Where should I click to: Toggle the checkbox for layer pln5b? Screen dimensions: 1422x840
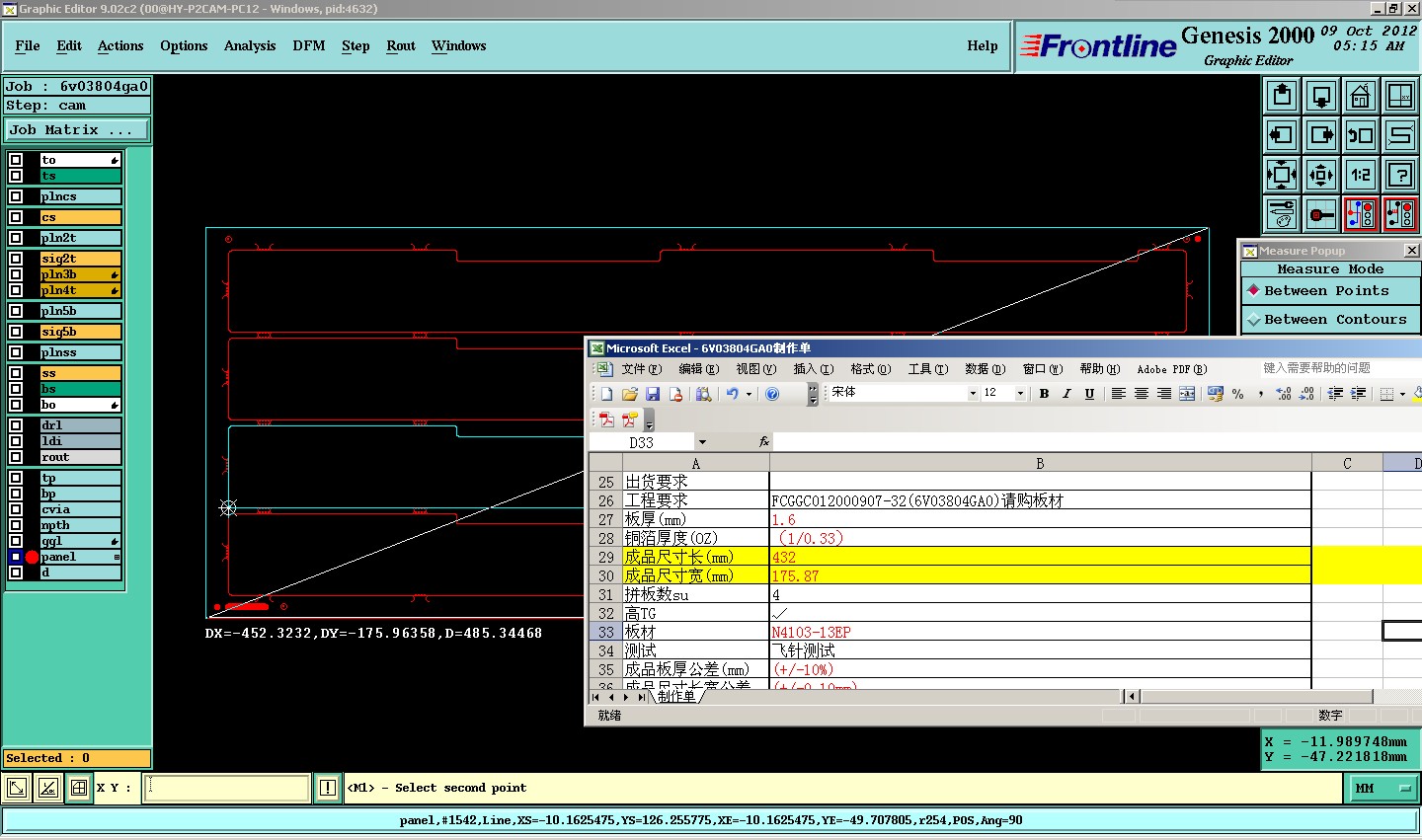[16, 311]
